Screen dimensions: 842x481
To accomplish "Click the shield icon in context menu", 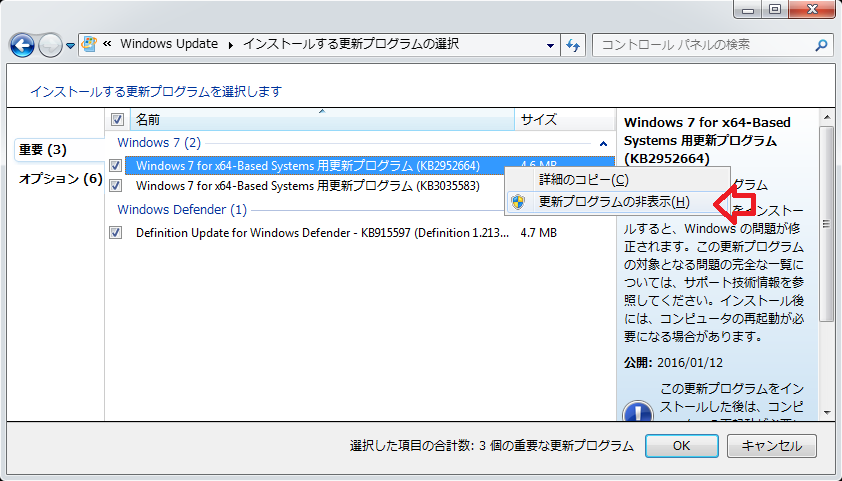I will (x=518, y=202).
